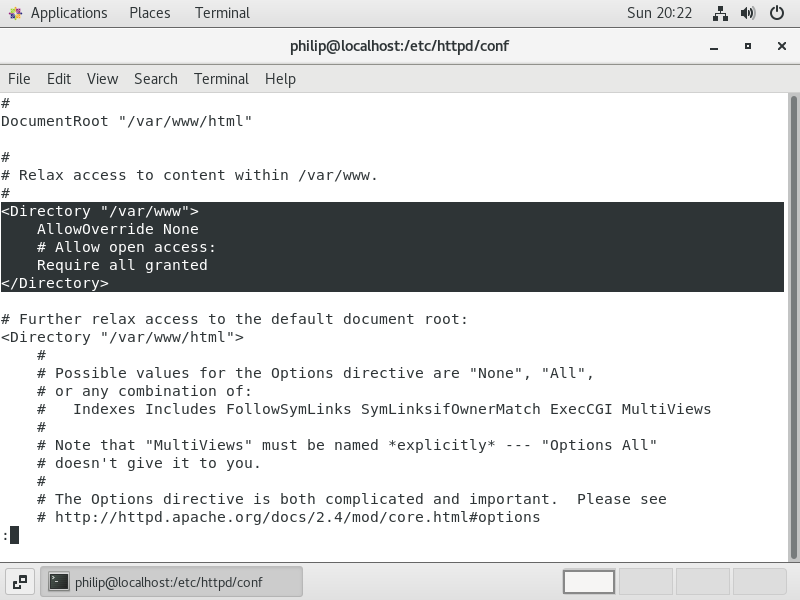Click the show desktop icon in taskbar
Image resolution: width=800 pixels, height=600 pixels.
pyautogui.click(x=20, y=582)
